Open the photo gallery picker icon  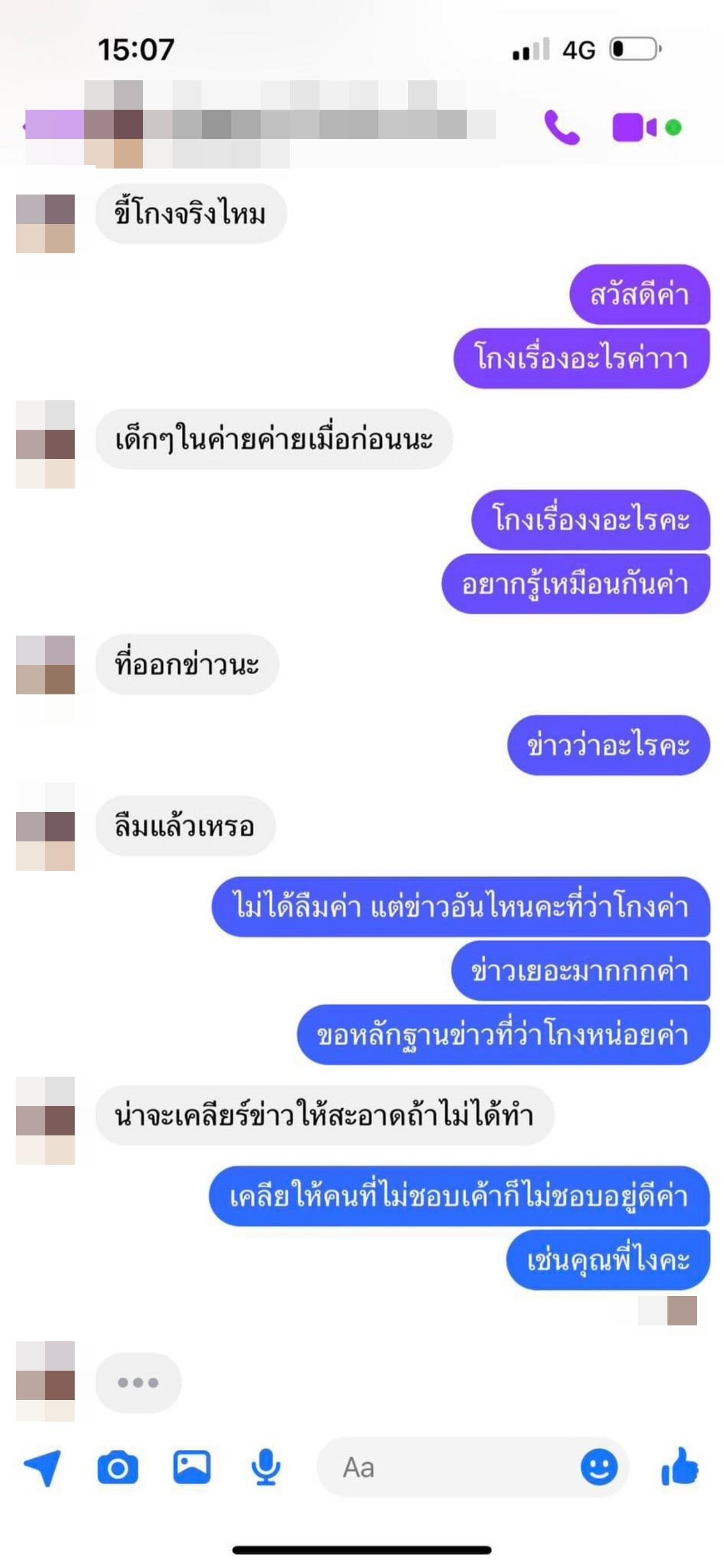point(192,1467)
